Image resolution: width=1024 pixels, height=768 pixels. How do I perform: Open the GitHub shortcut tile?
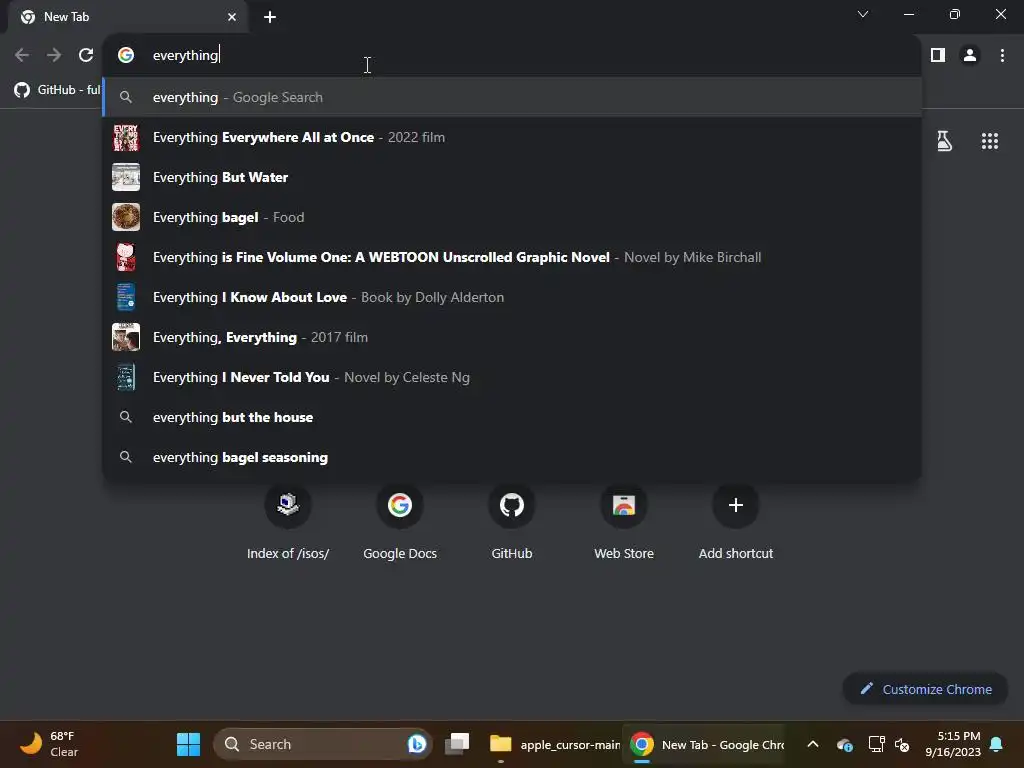512,522
